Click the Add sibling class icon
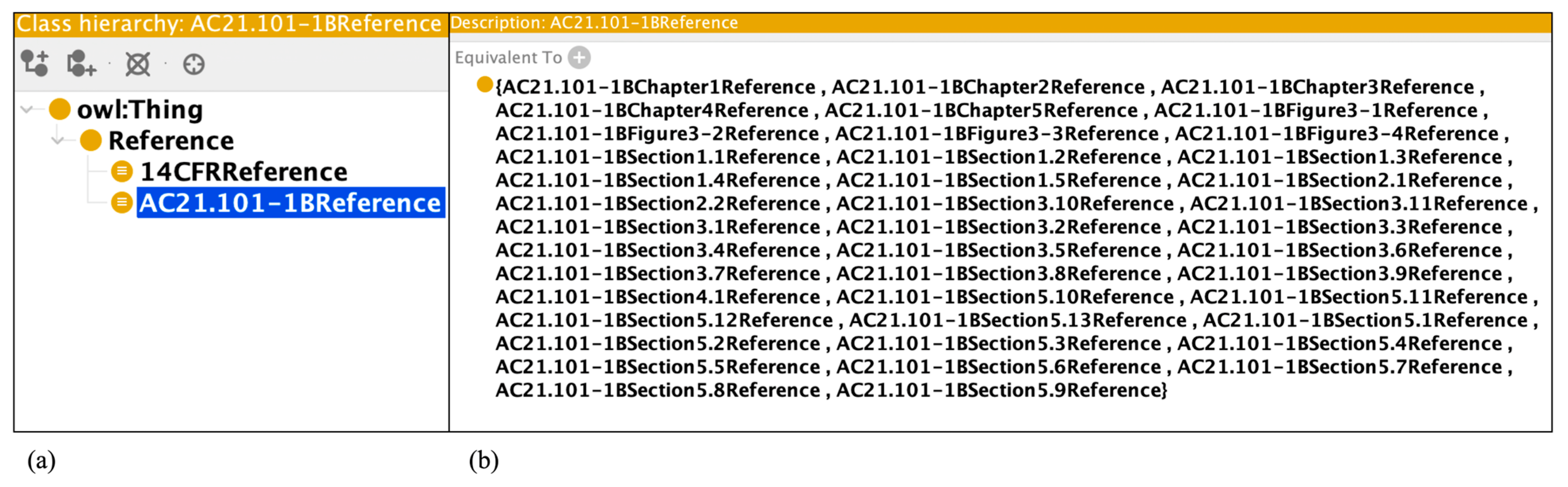Viewport: 1568px width, 487px height. (82, 63)
